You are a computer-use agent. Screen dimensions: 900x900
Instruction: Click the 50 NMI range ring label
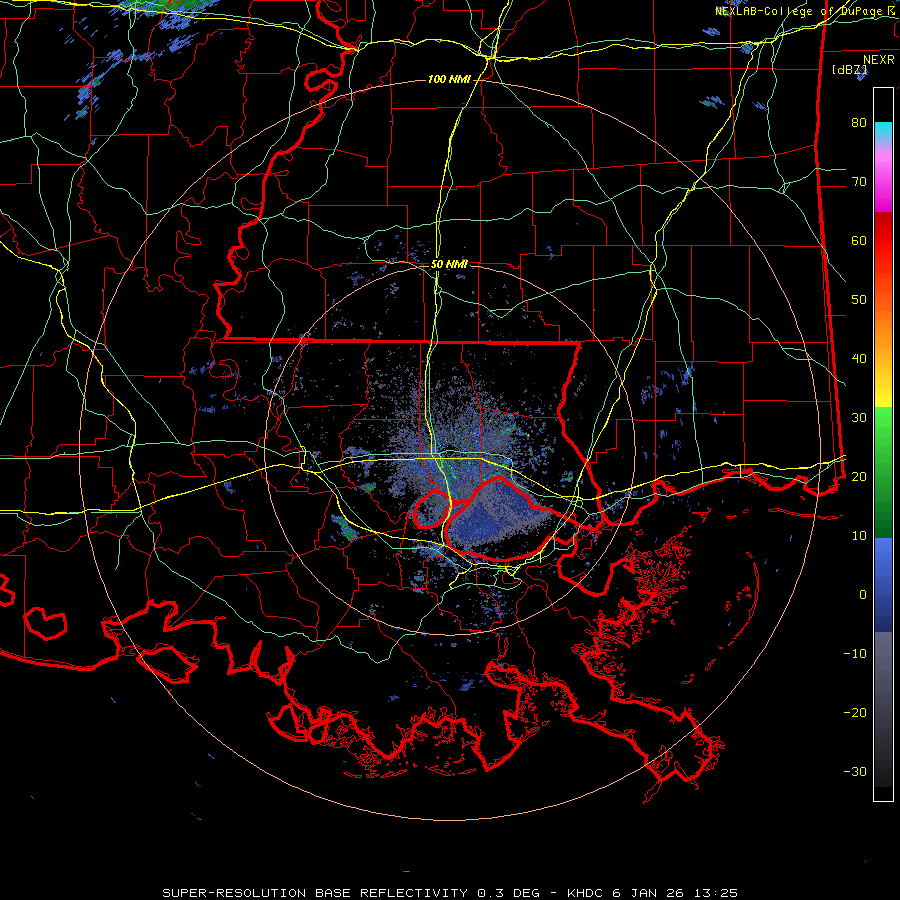[449, 265]
